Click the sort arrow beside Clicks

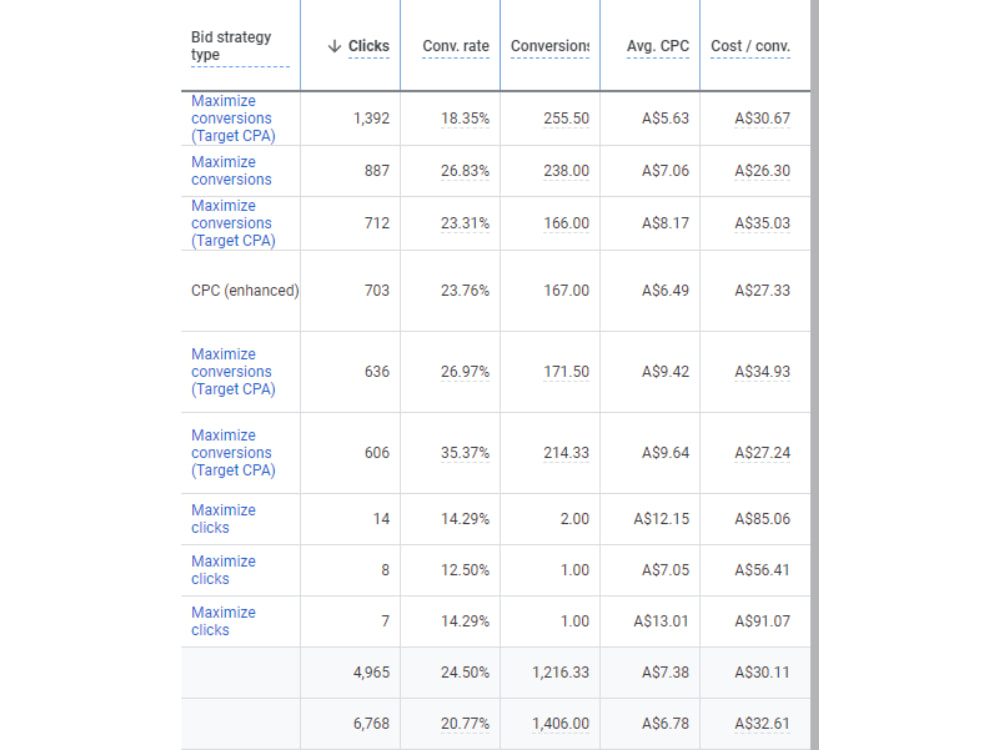(334, 46)
